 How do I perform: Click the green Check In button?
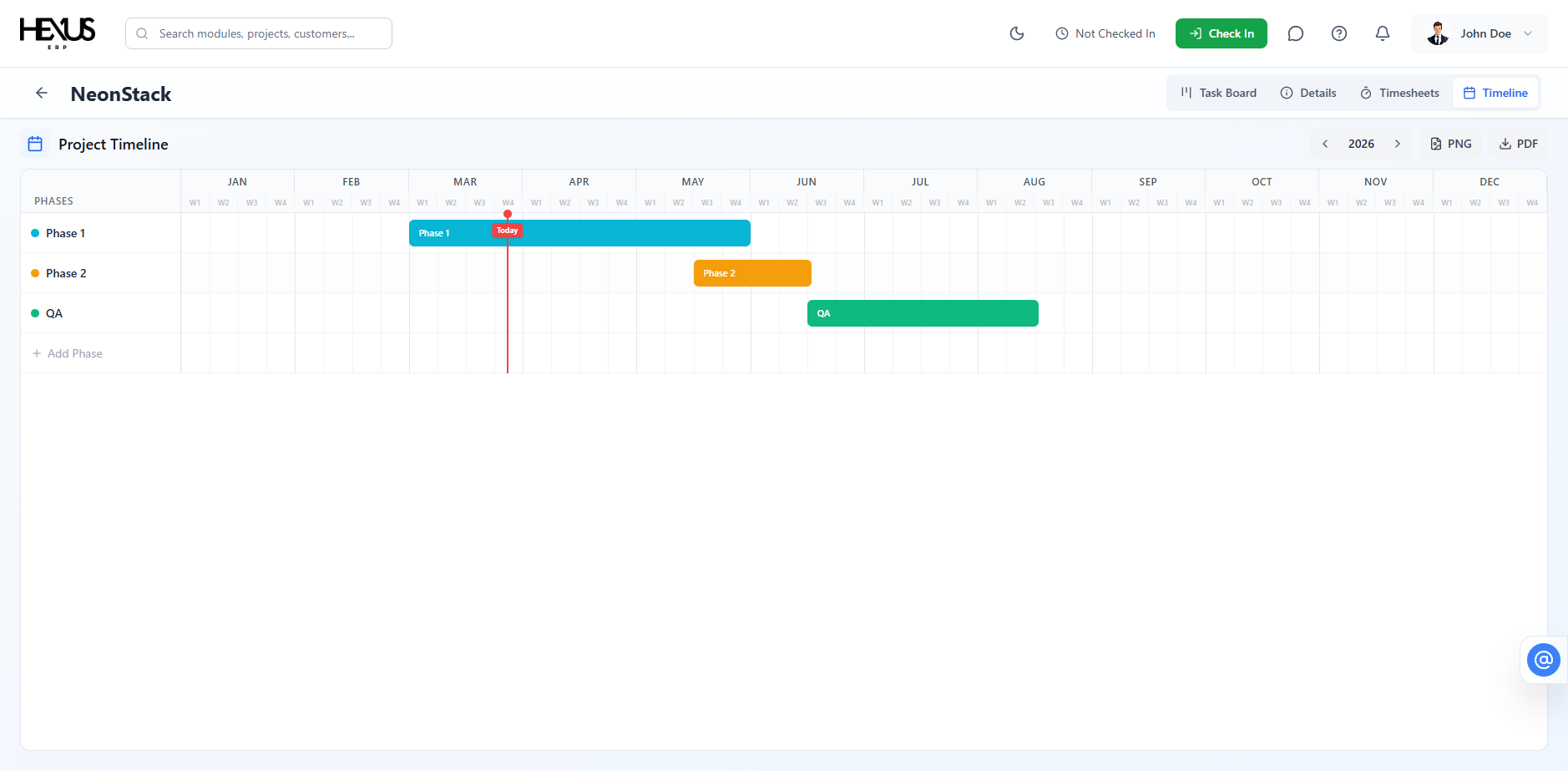click(x=1222, y=33)
